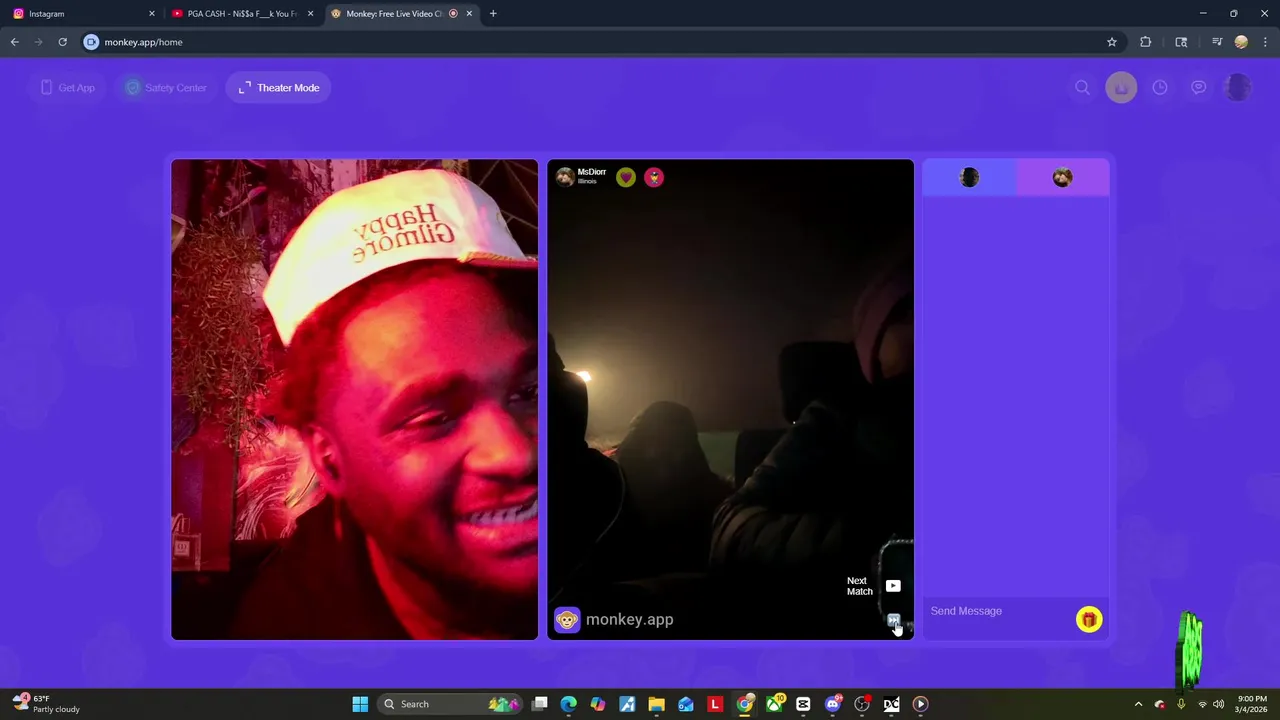Screen dimensions: 1280x720
Task: Bookmark this page with star icon
Action: pyautogui.click(x=1111, y=42)
